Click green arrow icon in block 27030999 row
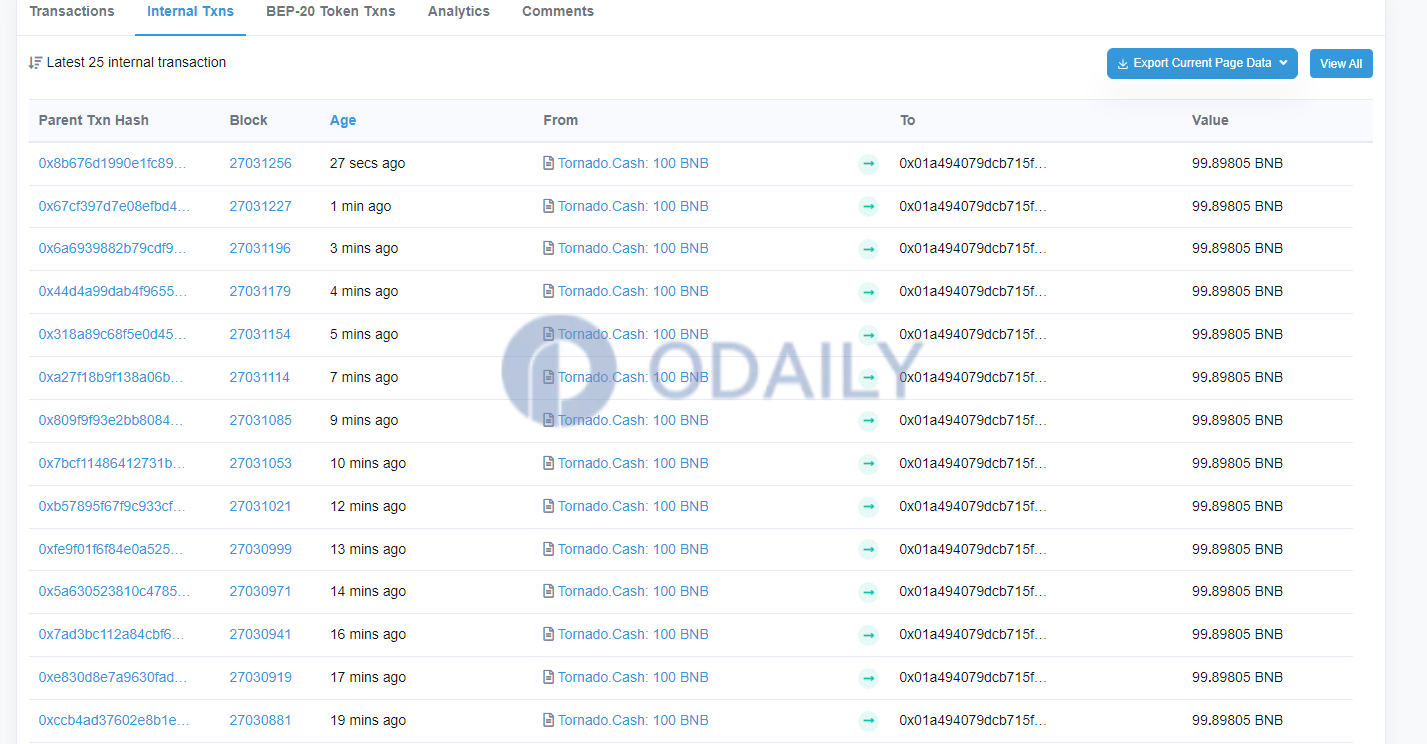This screenshot has width=1427, height=744. tap(868, 550)
